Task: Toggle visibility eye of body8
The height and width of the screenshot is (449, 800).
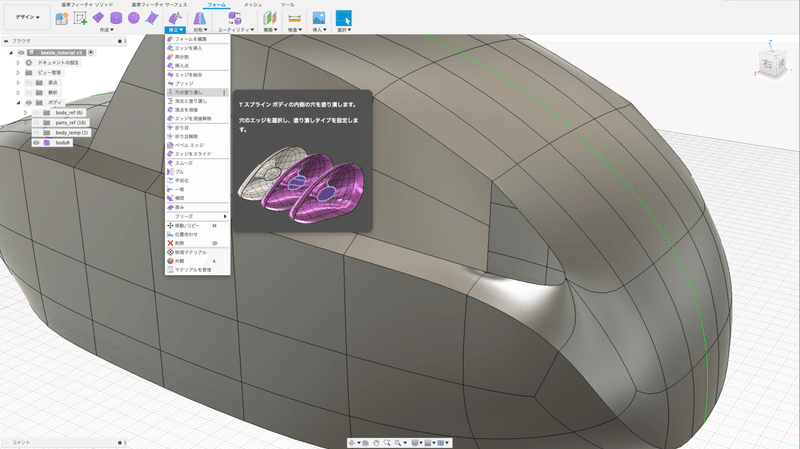Action: click(x=36, y=143)
